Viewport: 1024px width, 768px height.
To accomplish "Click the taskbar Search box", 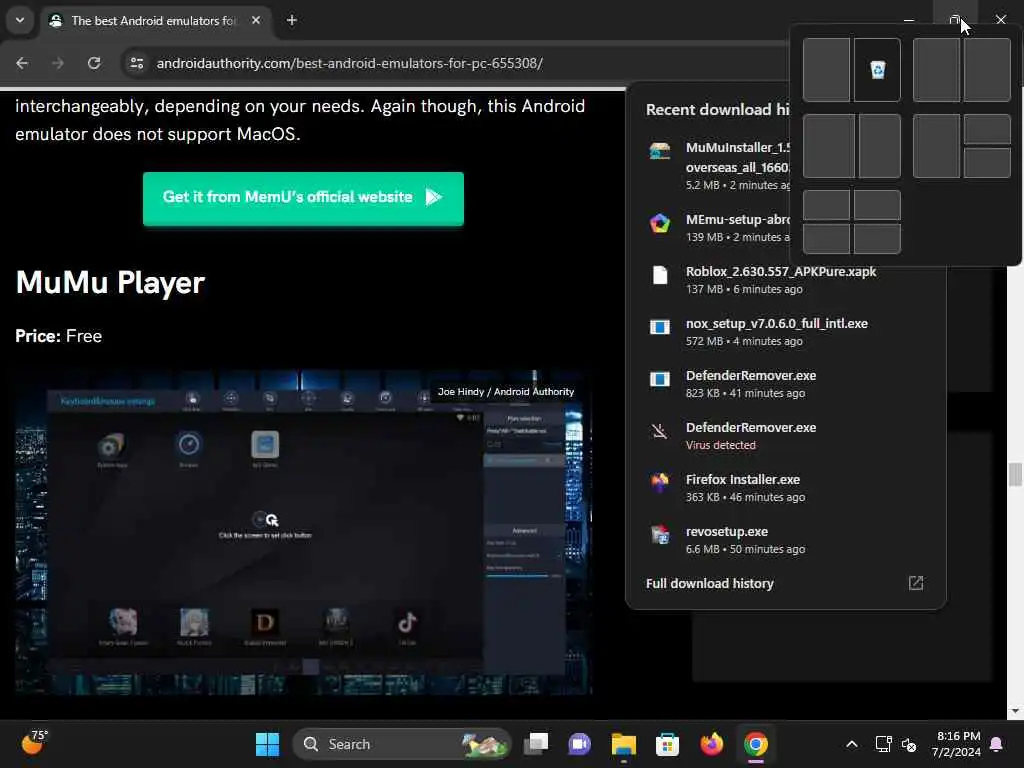I will (401, 744).
